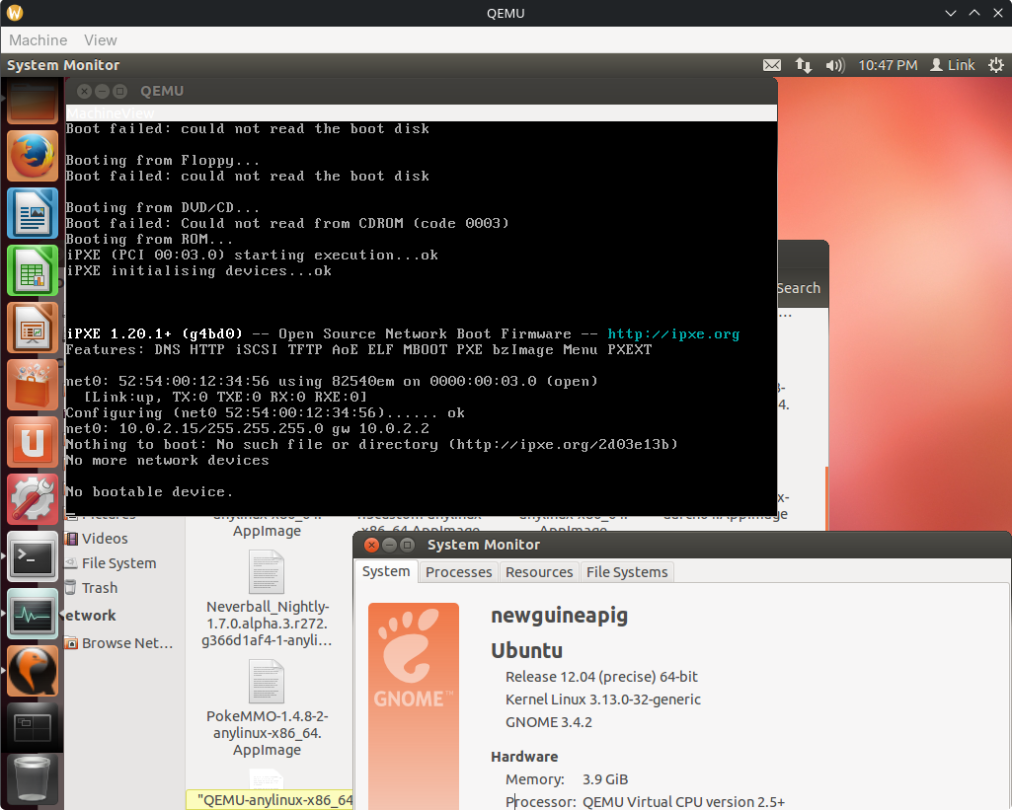Open Videos in the file manager sidebar

click(97, 538)
